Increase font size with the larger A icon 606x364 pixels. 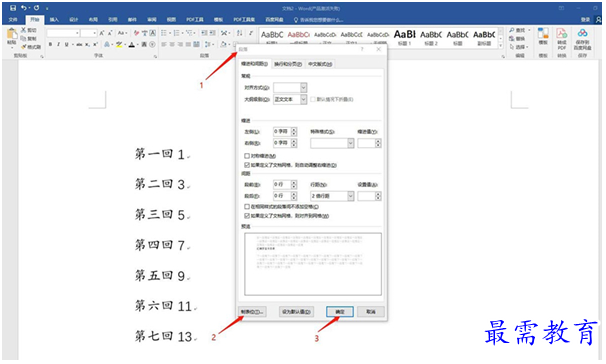click(x=102, y=33)
